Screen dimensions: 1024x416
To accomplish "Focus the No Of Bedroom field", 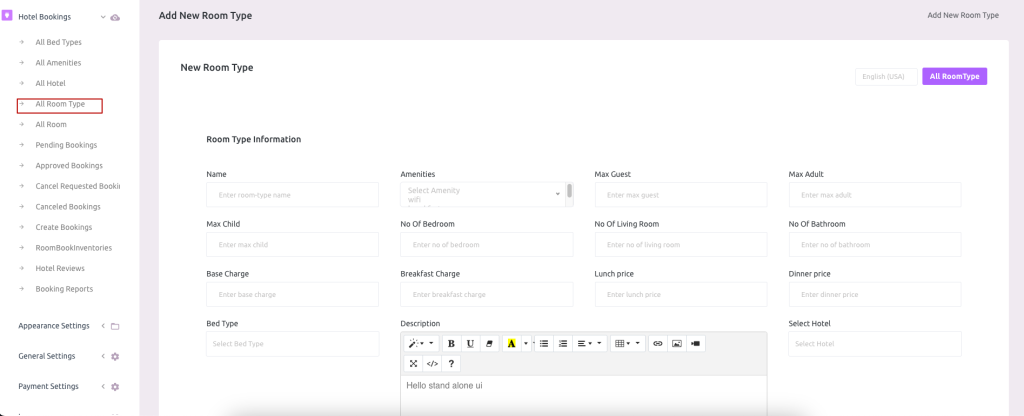I will pos(487,244).
